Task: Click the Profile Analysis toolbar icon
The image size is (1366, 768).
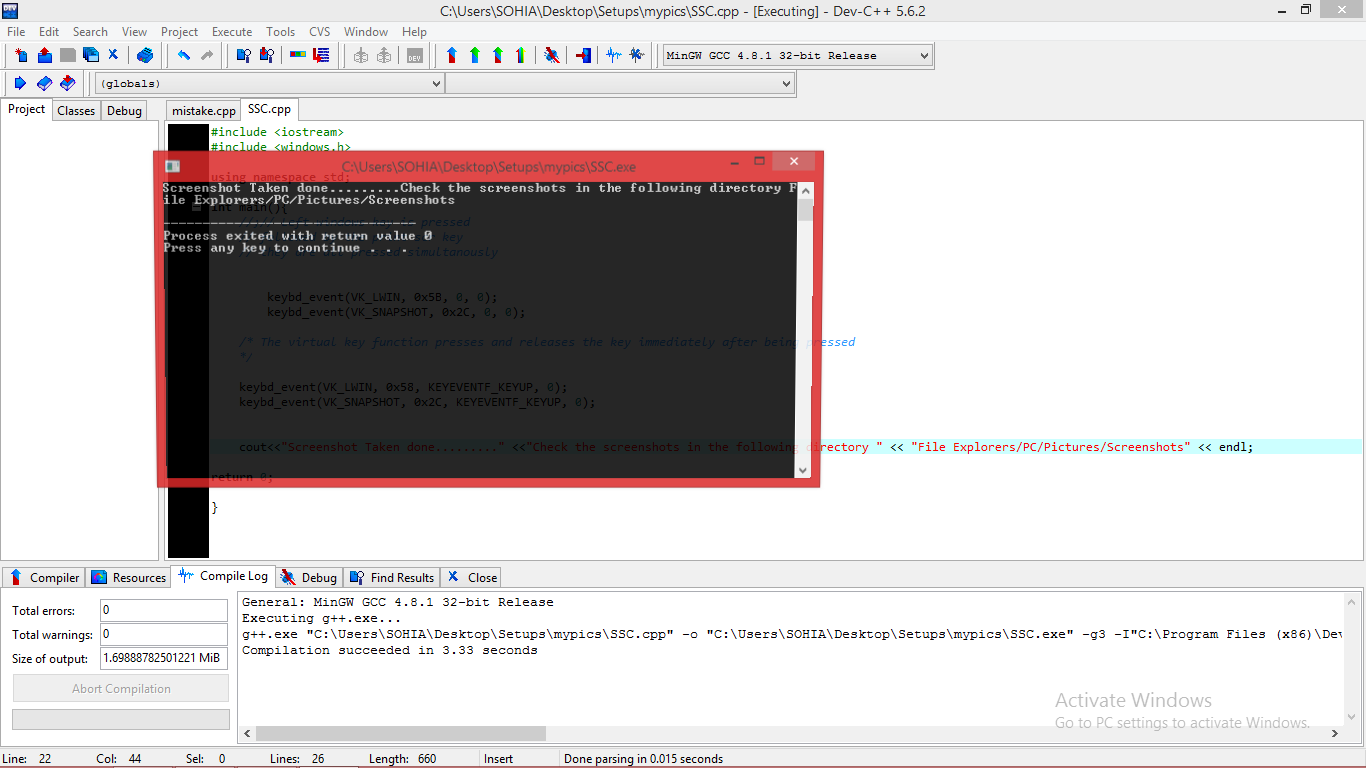Action: click(614, 55)
